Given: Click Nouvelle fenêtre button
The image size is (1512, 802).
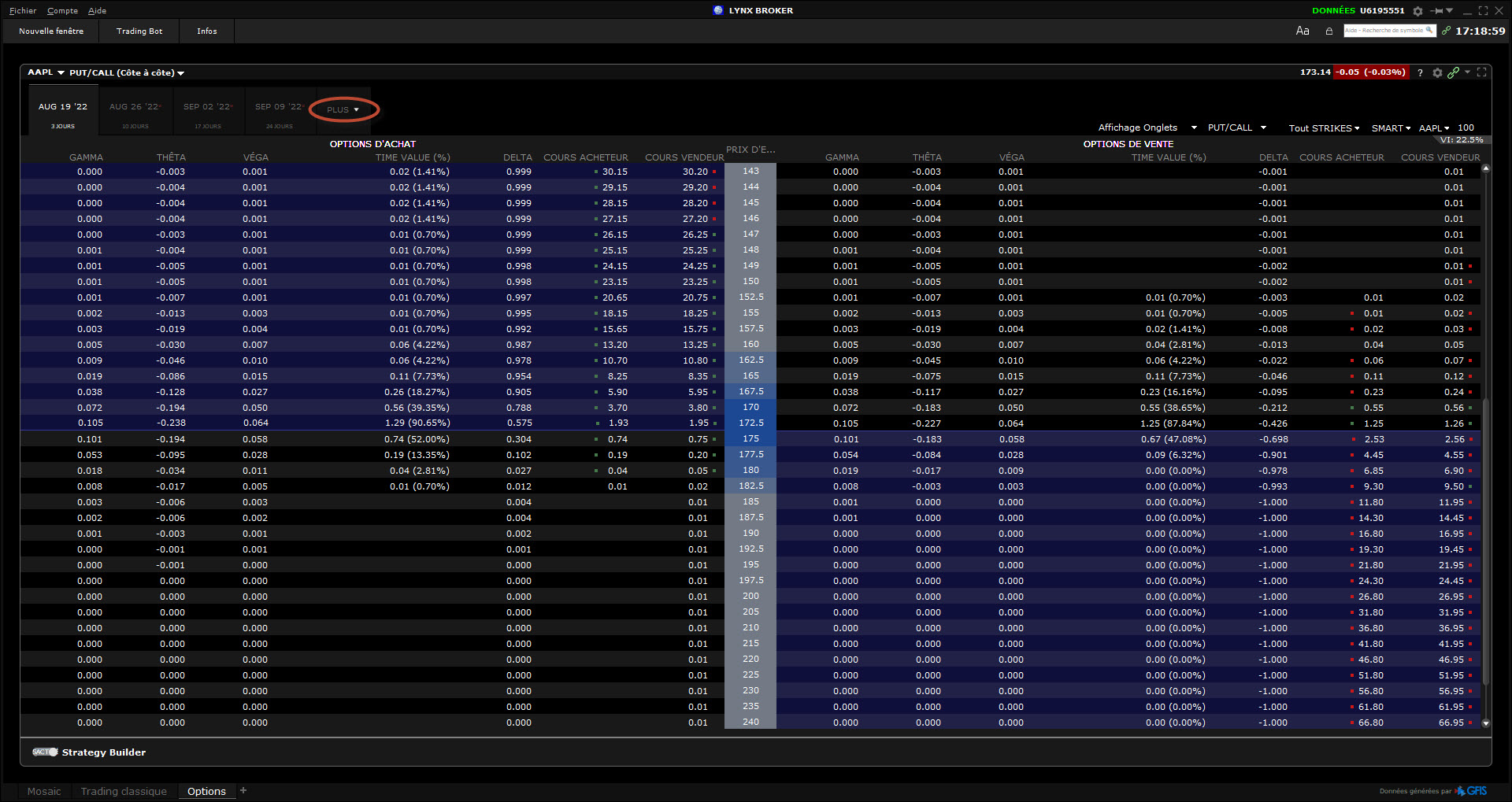Looking at the screenshot, I should (x=51, y=31).
